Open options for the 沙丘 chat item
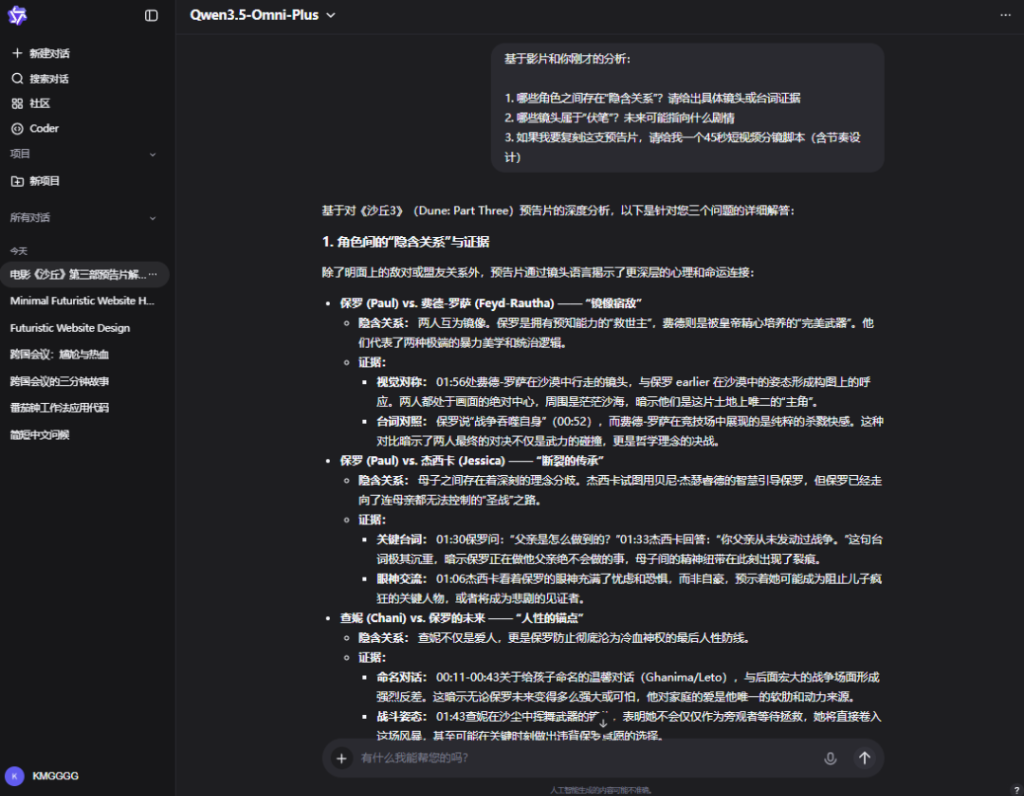This screenshot has height=796, width=1024. (x=153, y=274)
